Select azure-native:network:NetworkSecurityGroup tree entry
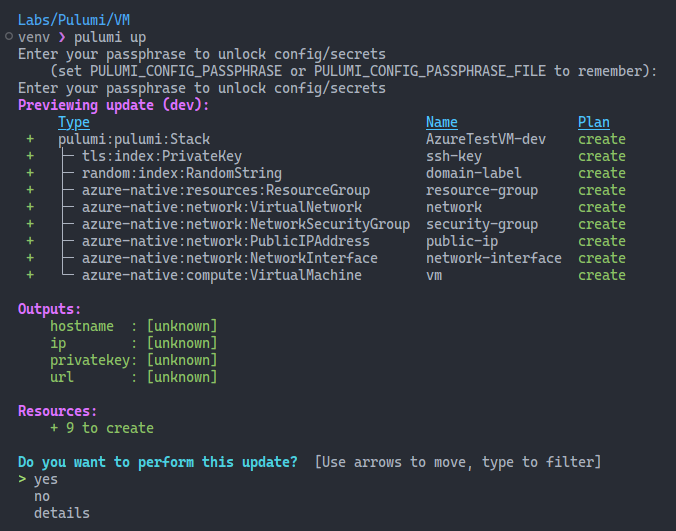Viewport: 676px width, 531px height. pyautogui.click(x=246, y=224)
